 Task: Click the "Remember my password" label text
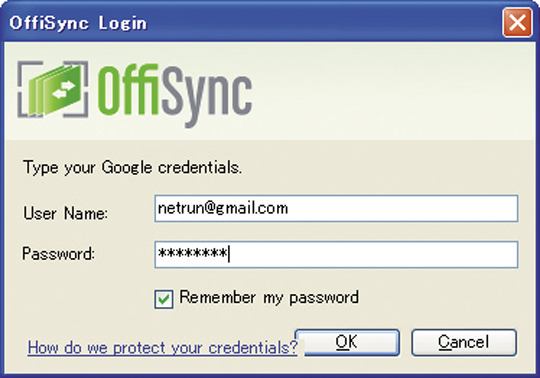(x=269, y=297)
